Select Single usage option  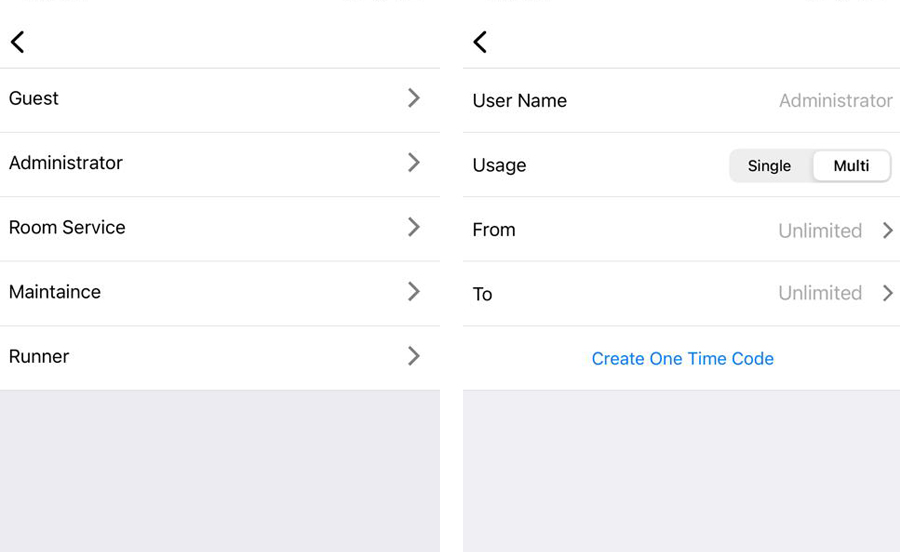[x=769, y=166]
